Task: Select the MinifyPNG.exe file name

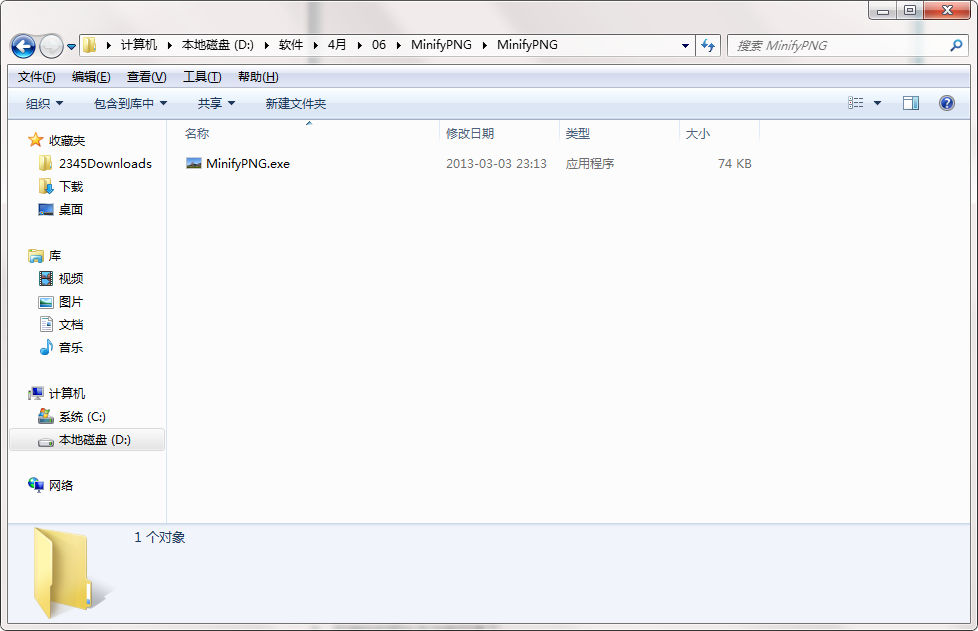Action: click(248, 163)
